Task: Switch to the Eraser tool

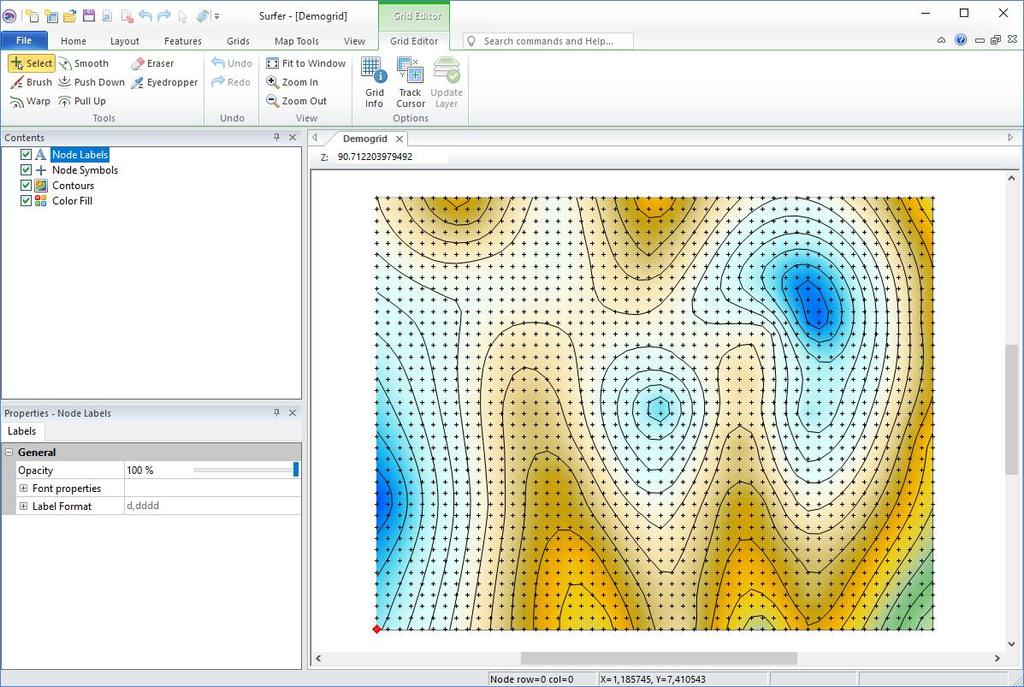Action: pyautogui.click(x=152, y=63)
